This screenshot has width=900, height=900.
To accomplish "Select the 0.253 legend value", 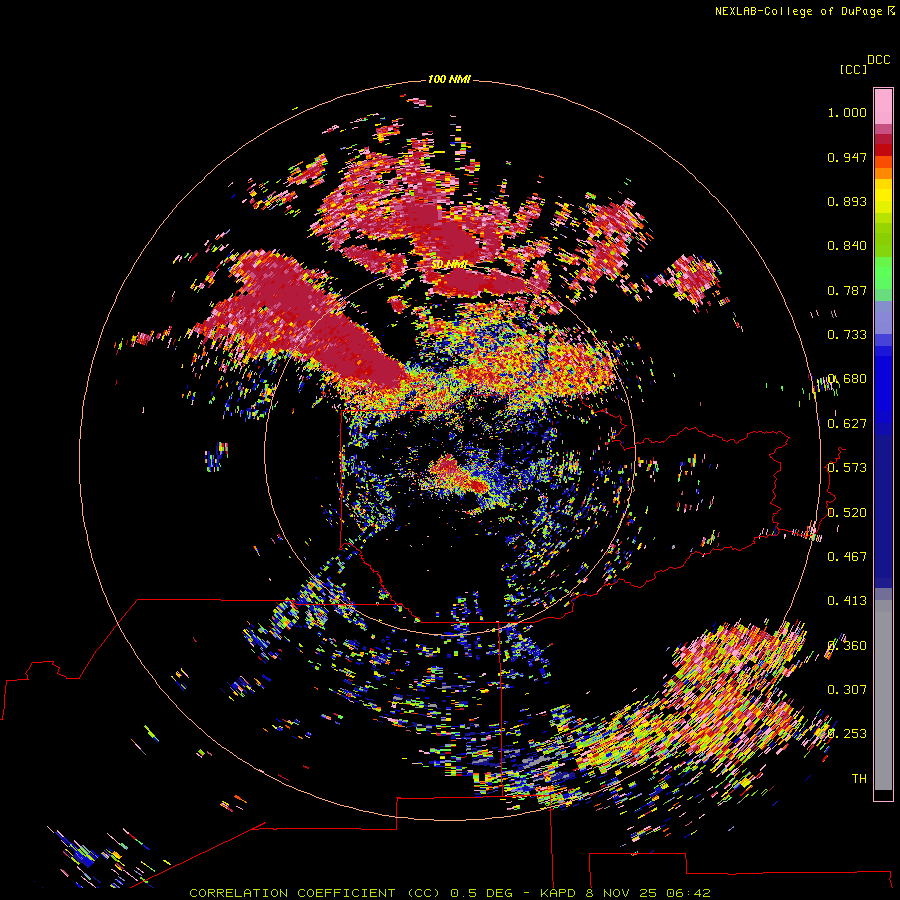I will click(847, 734).
